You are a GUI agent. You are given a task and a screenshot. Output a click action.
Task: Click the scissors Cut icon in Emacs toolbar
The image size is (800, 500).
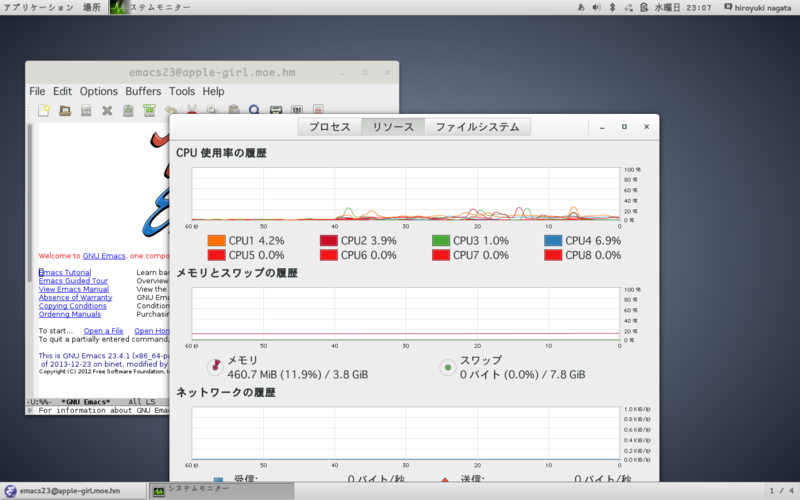tap(192, 110)
